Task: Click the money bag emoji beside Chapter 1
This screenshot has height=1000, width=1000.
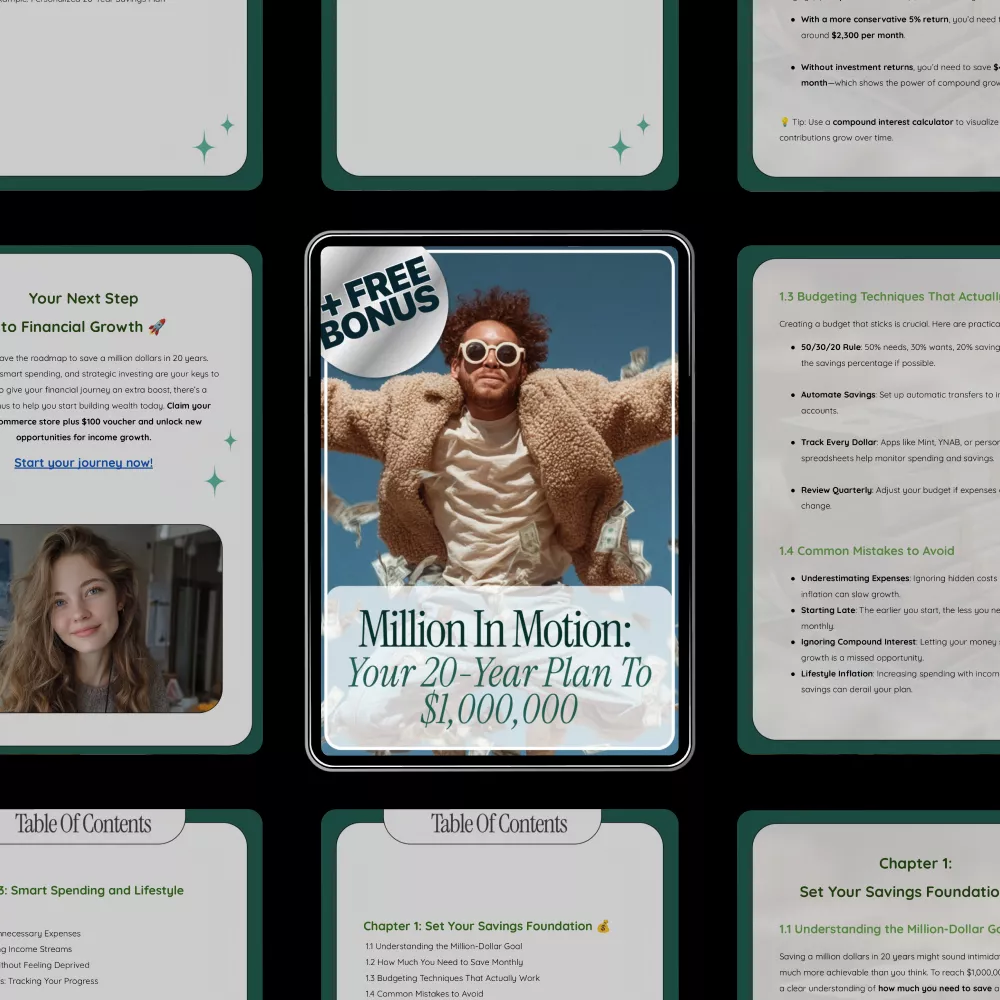Action: (603, 926)
